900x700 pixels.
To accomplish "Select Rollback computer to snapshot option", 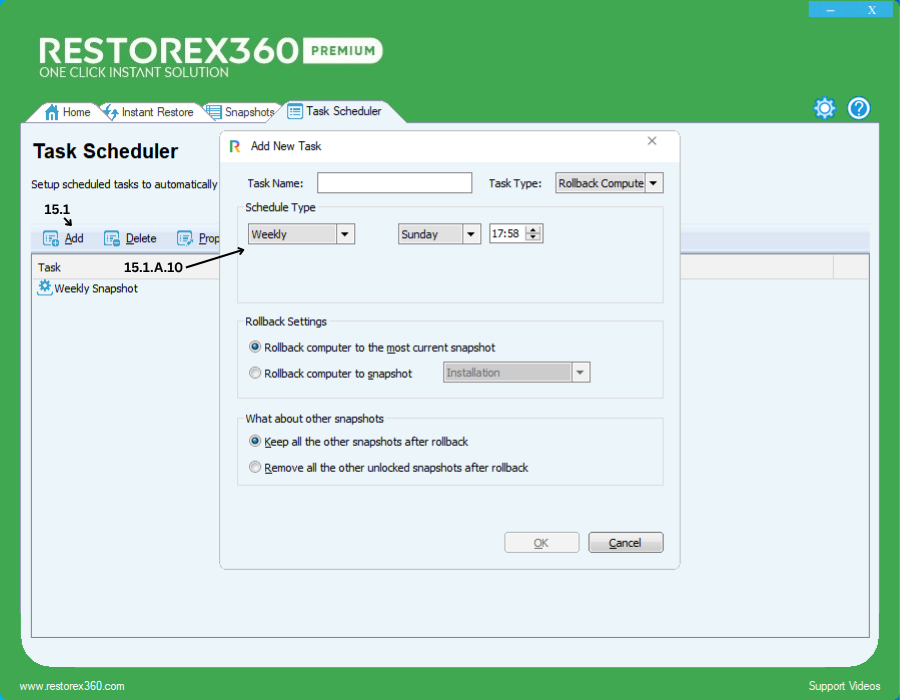I will point(256,373).
